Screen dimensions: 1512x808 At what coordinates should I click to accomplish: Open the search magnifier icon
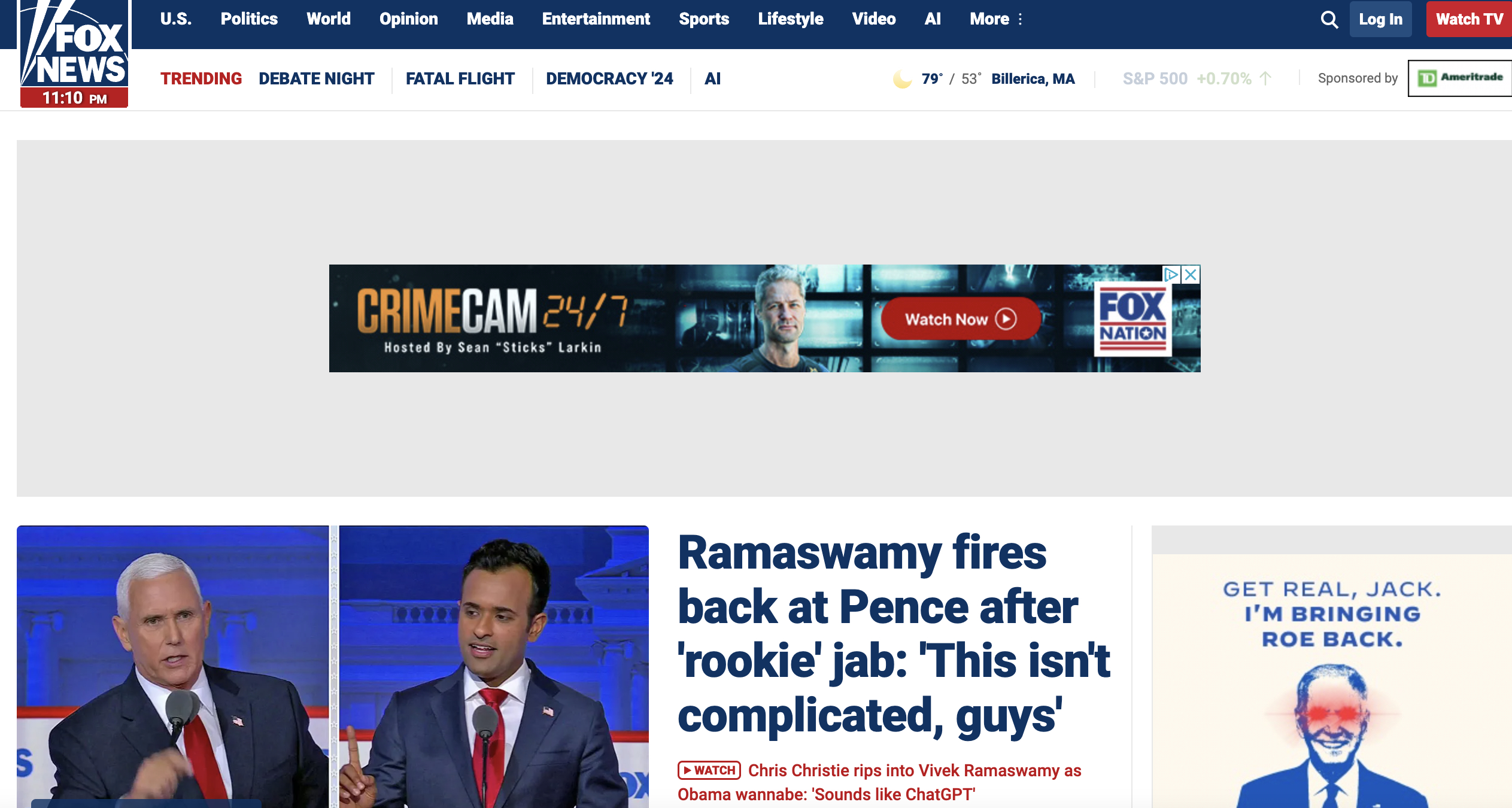coord(1329,20)
